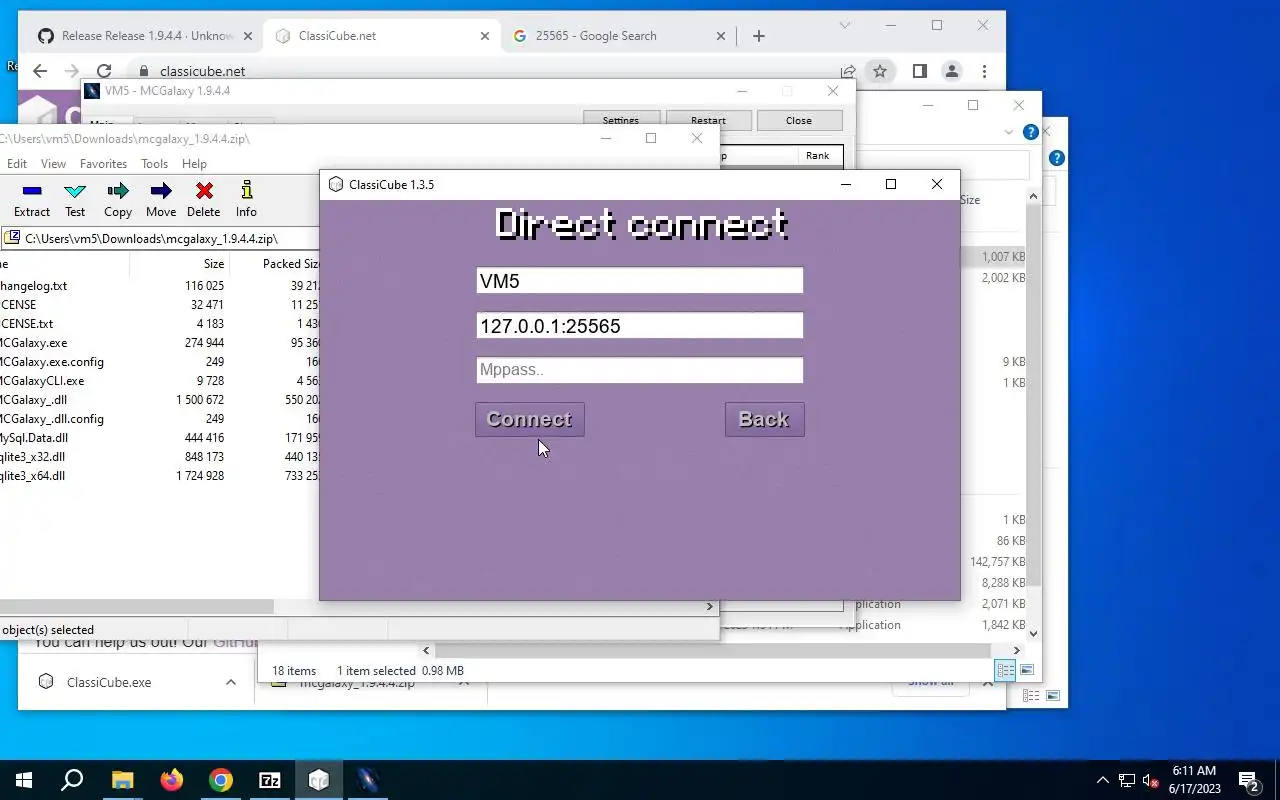Open Windows taskbar search

coord(72,780)
